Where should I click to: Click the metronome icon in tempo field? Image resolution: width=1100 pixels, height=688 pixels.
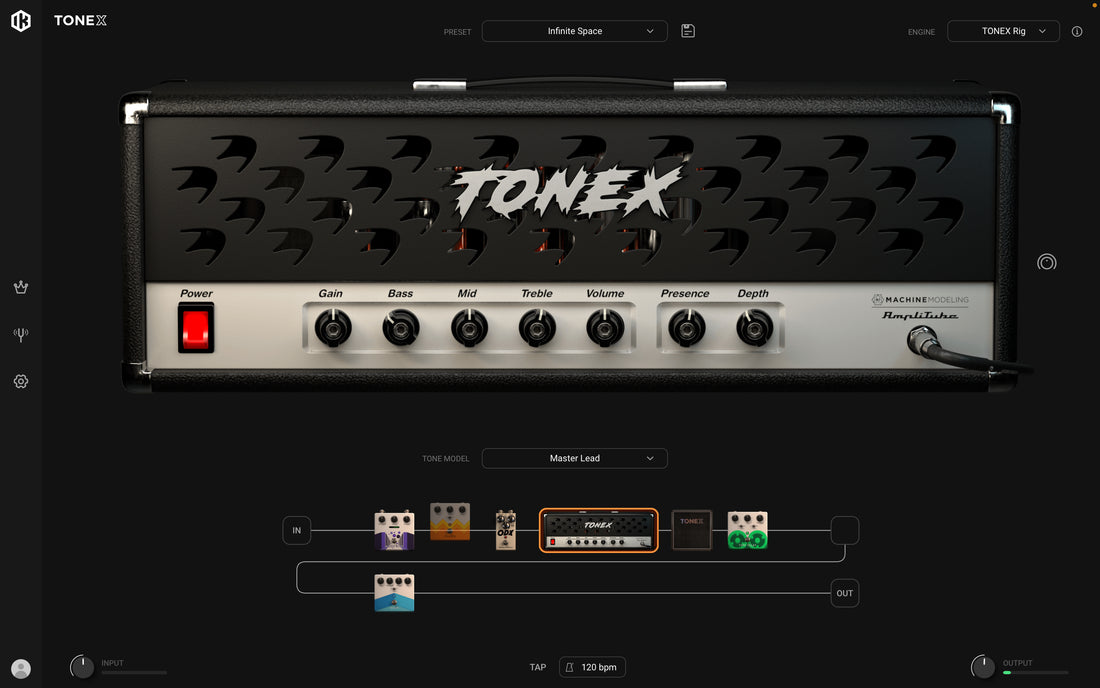pos(570,667)
